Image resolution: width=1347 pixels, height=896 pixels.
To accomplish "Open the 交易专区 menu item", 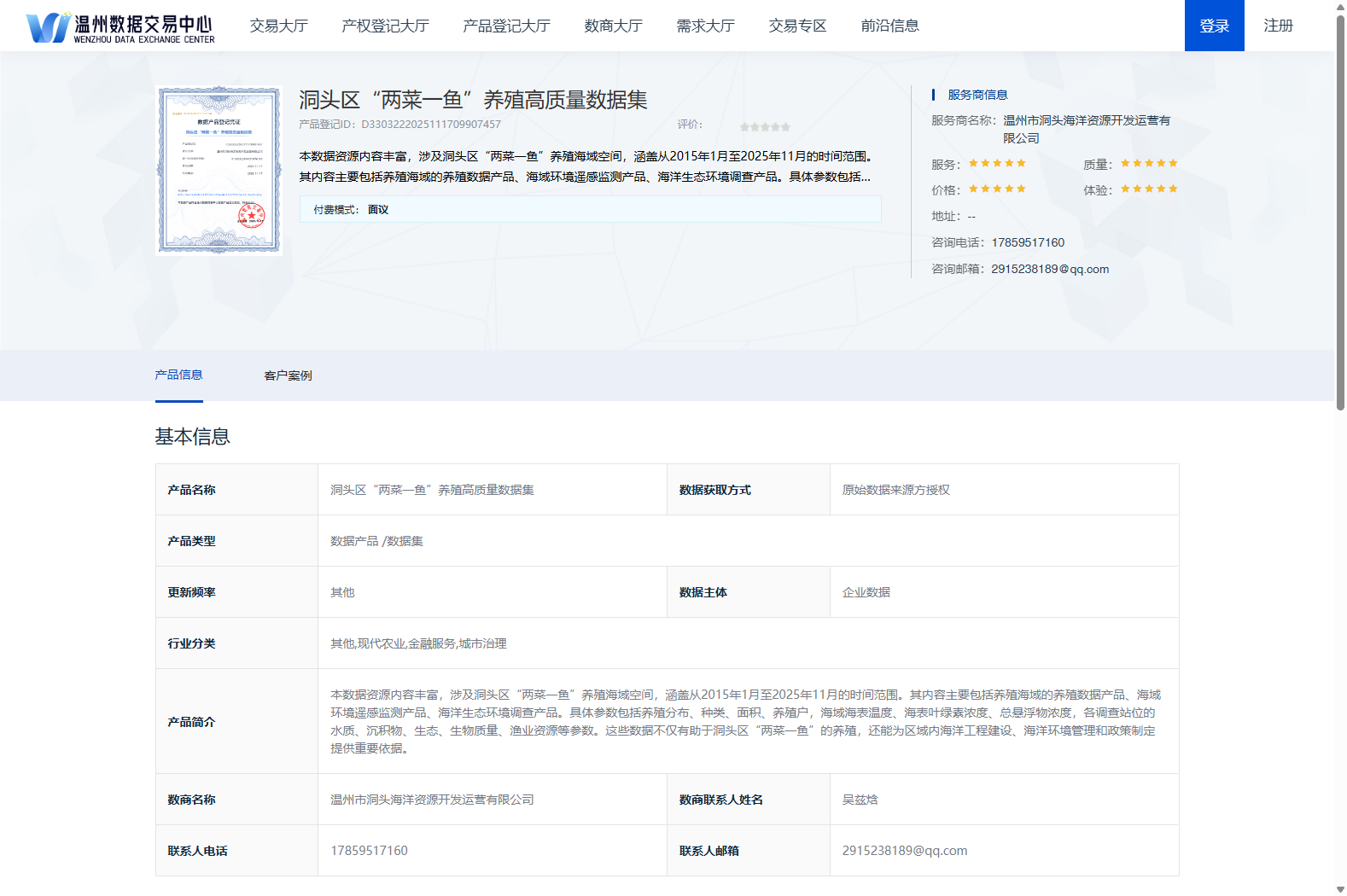I will click(x=797, y=26).
